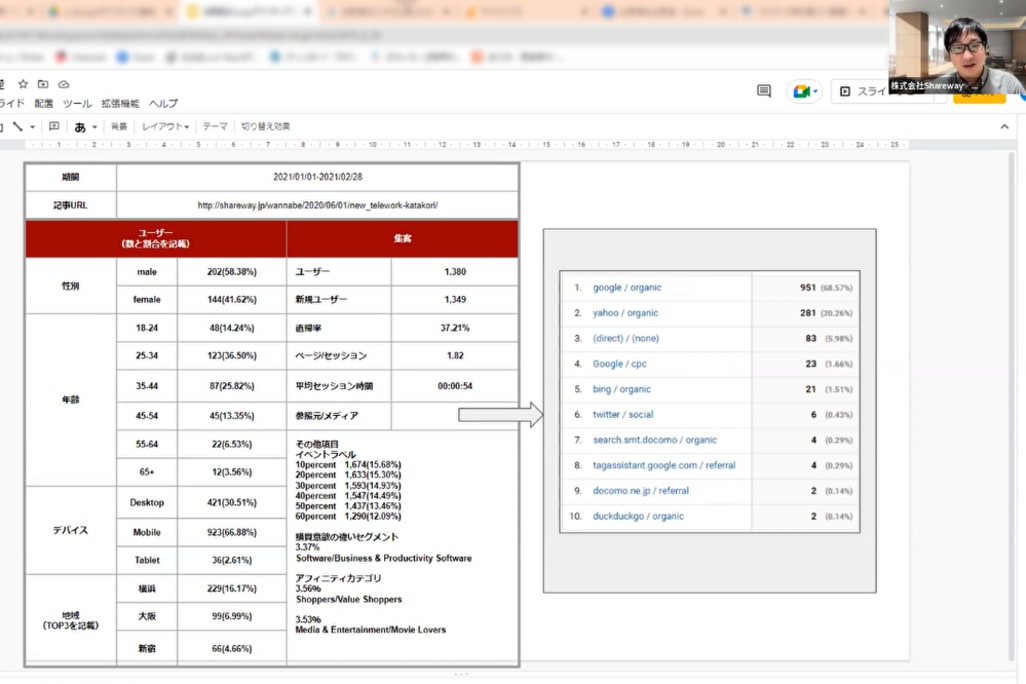1026x684 pixels.
Task: Open the レイアウト layout dropdown
Action: [x=165, y=127]
